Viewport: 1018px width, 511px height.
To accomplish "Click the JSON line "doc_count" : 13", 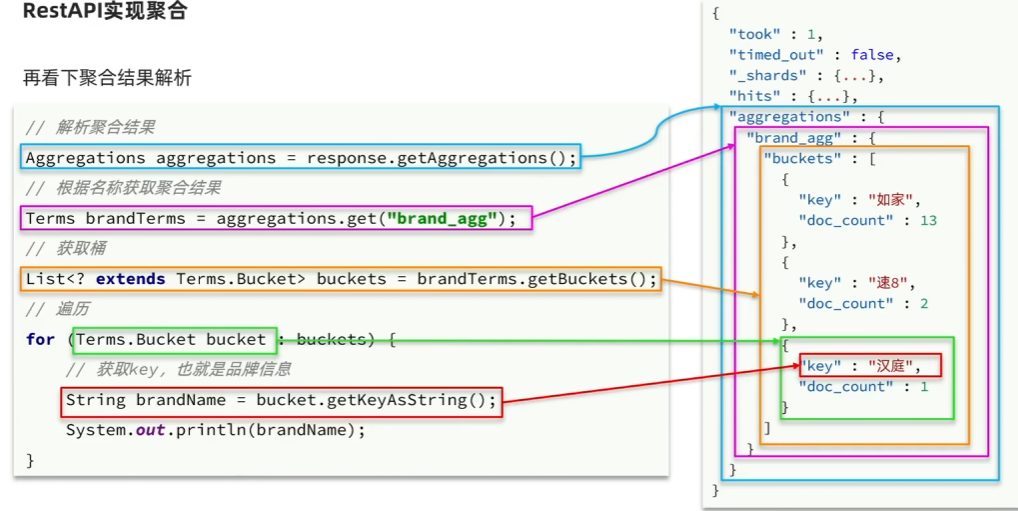I will [868, 221].
